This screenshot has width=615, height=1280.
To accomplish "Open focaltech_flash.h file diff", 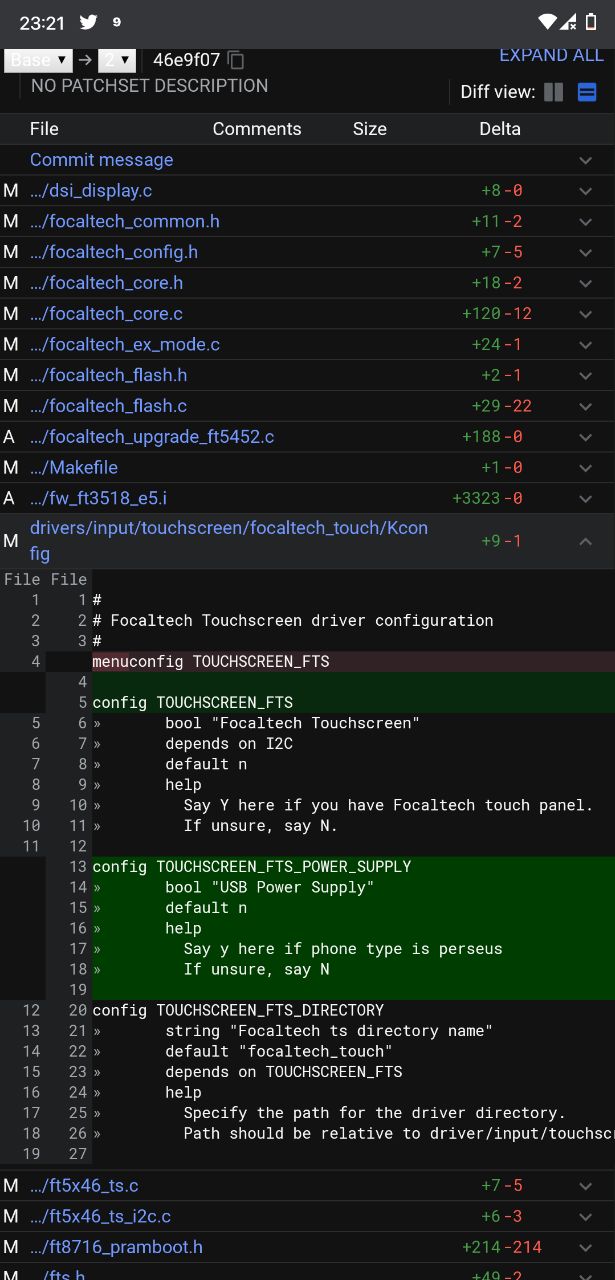I will (x=109, y=376).
